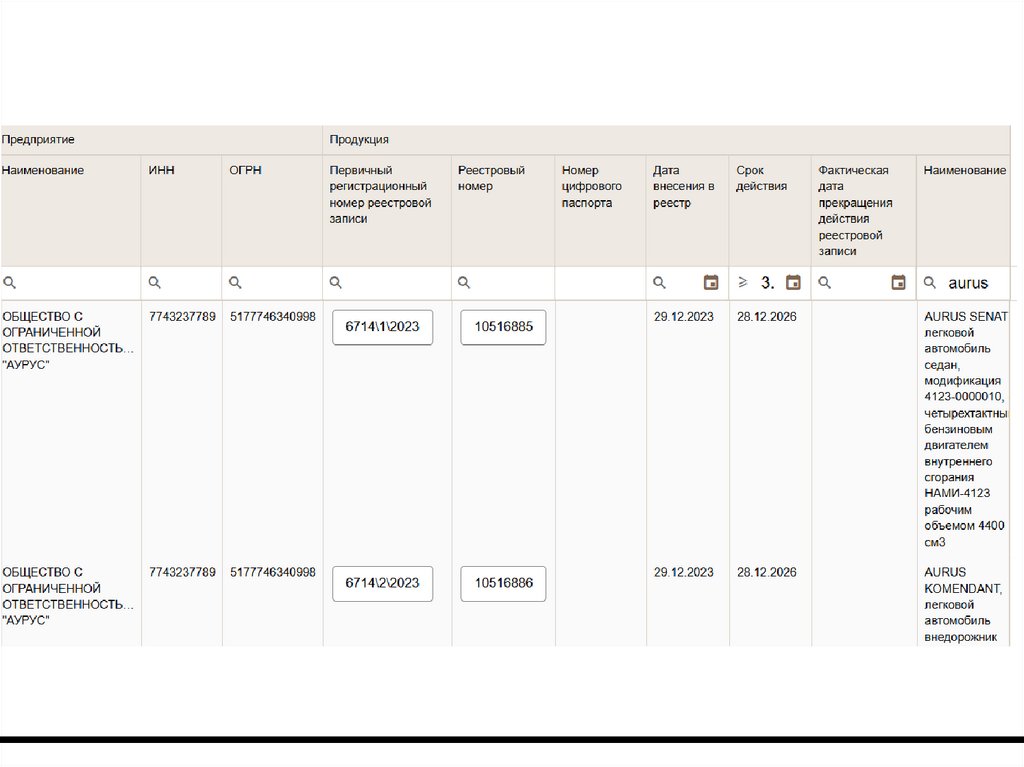Click search icon in Первичный регистрационный номер filter
1024x767 pixels.
click(336, 283)
